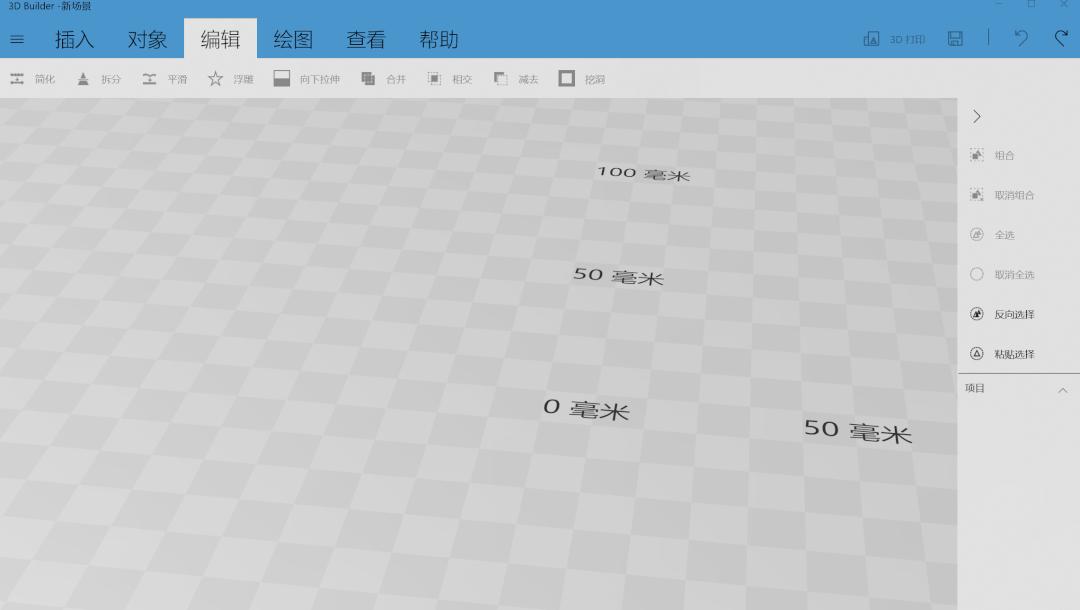
Task: Activate the Hollow (挖洞) tool
Action: 581,78
